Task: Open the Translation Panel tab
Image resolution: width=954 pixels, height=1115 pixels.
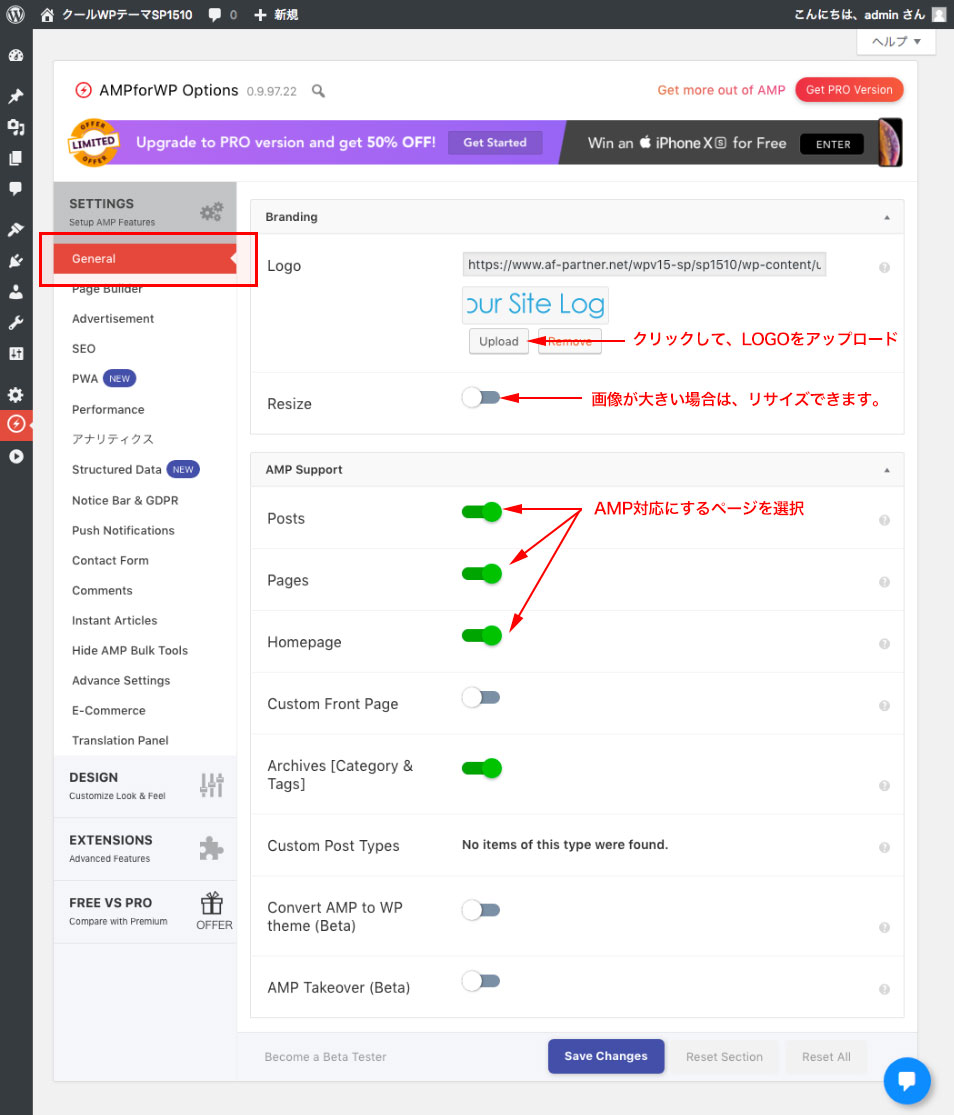Action: pyautogui.click(x=119, y=740)
